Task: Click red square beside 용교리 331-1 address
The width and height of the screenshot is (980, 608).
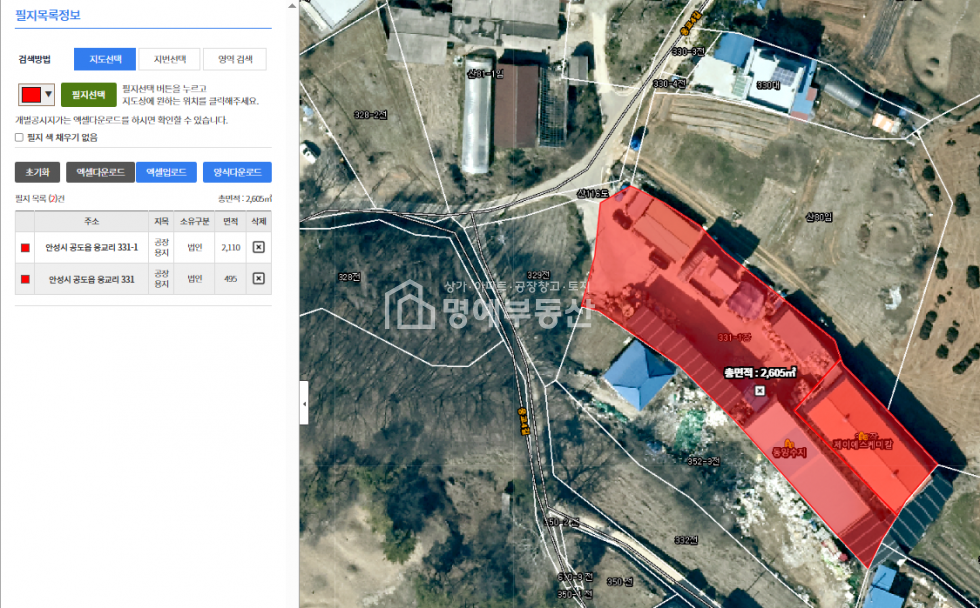Action: click(x=25, y=247)
